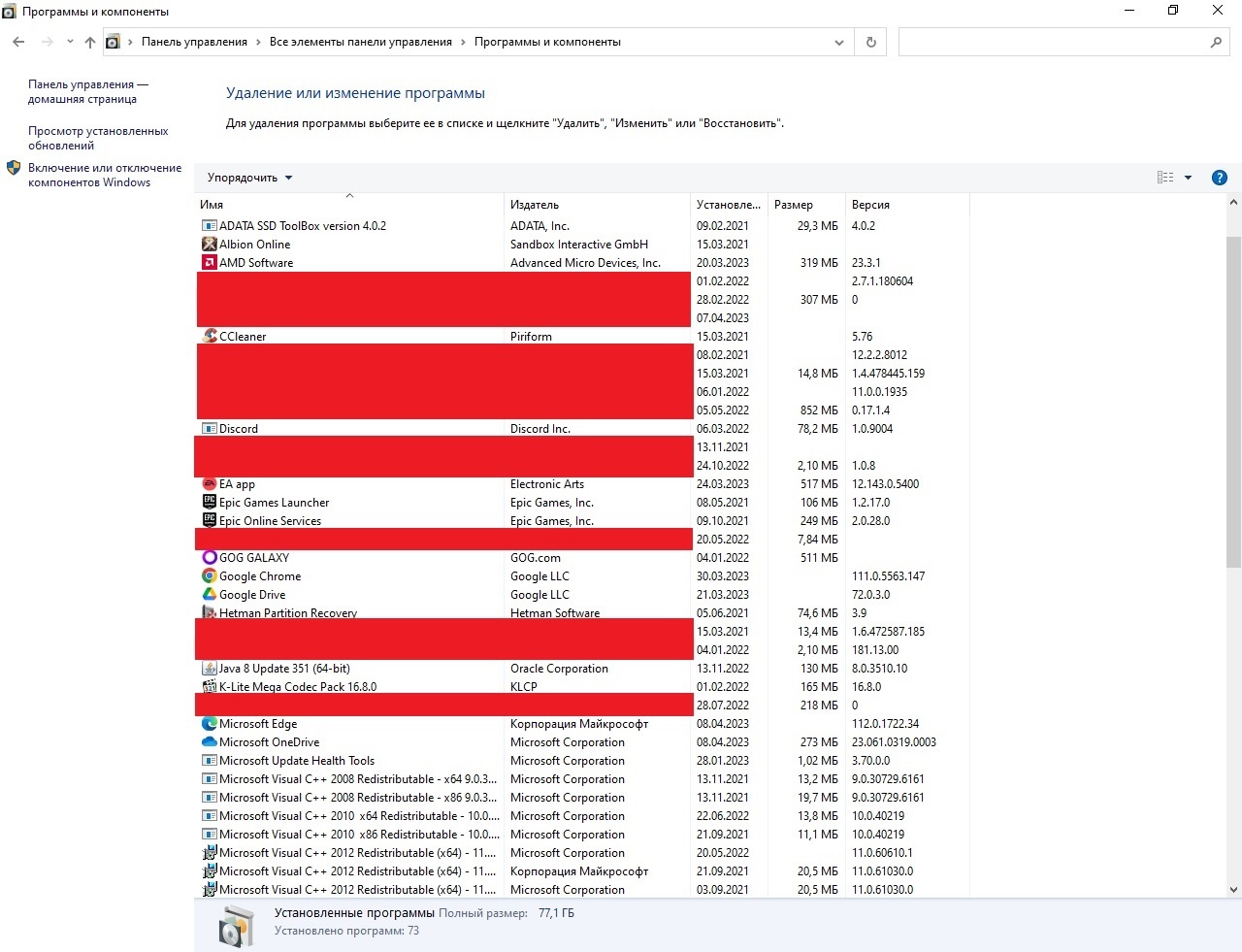This screenshot has height=952, width=1242.
Task: Click the EA app icon
Action: (x=209, y=484)
